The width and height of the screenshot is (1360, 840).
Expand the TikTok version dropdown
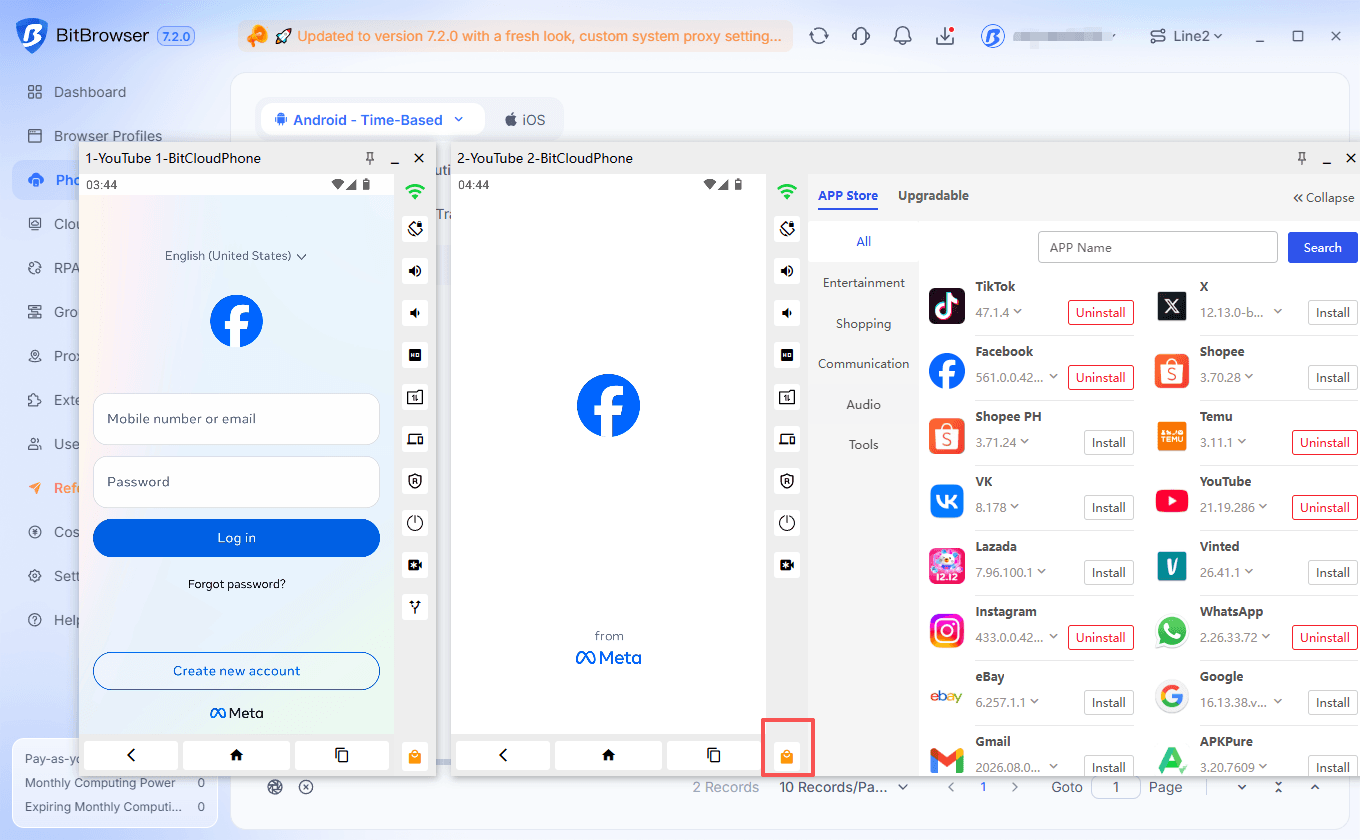click(x=1018, y=312)
